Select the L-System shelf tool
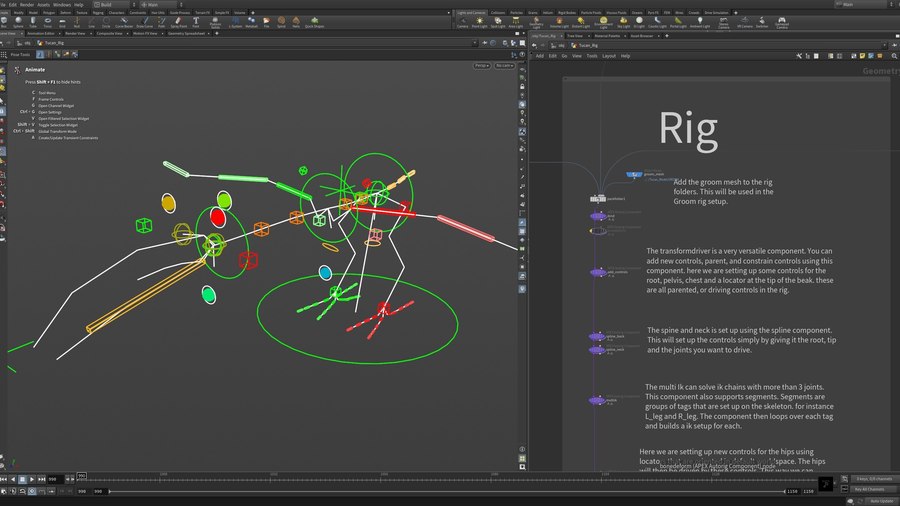Image resolution: width=900 pixels, height=506 pixels. point(235,22)
